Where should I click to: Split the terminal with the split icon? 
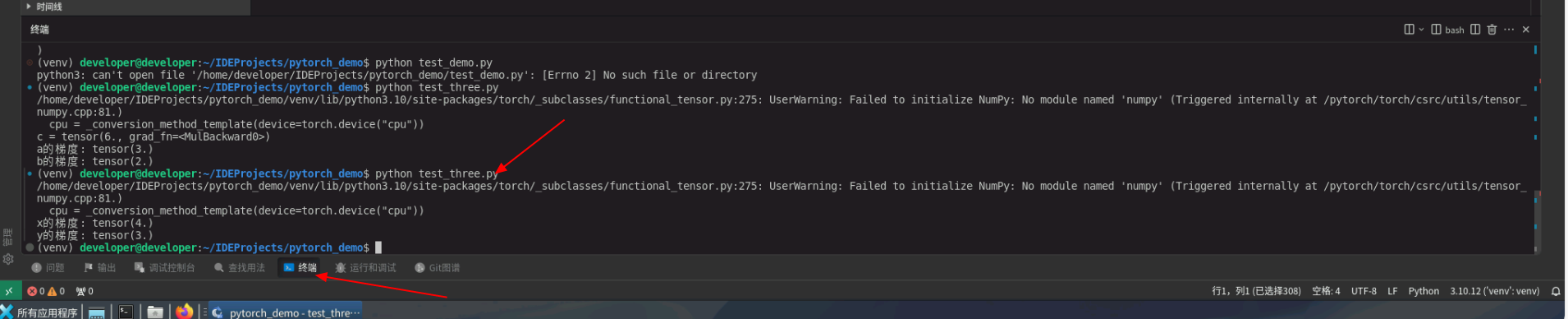click(x=1409, y=30)
